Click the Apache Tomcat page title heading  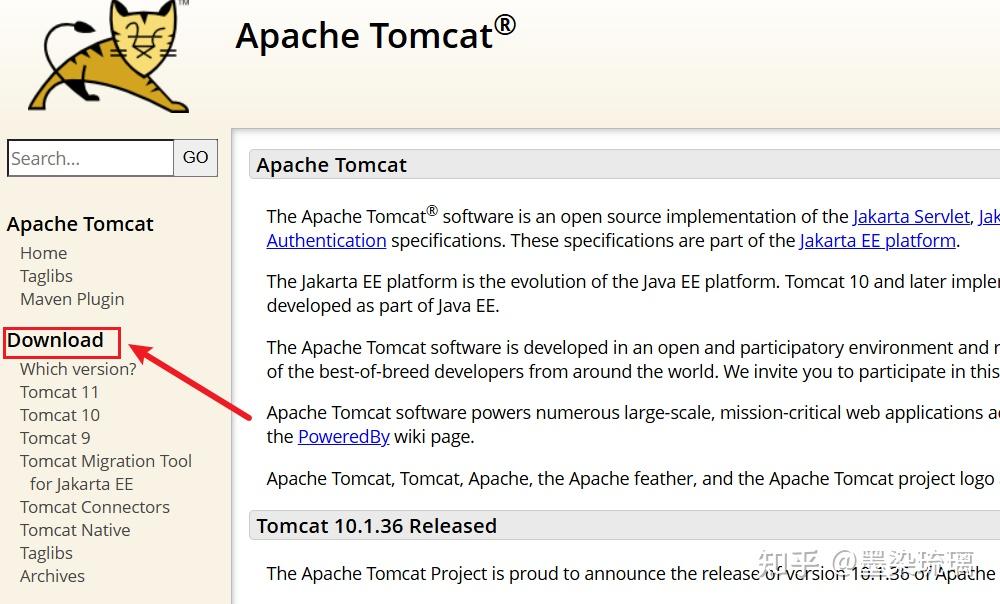(x=375, y=36)
